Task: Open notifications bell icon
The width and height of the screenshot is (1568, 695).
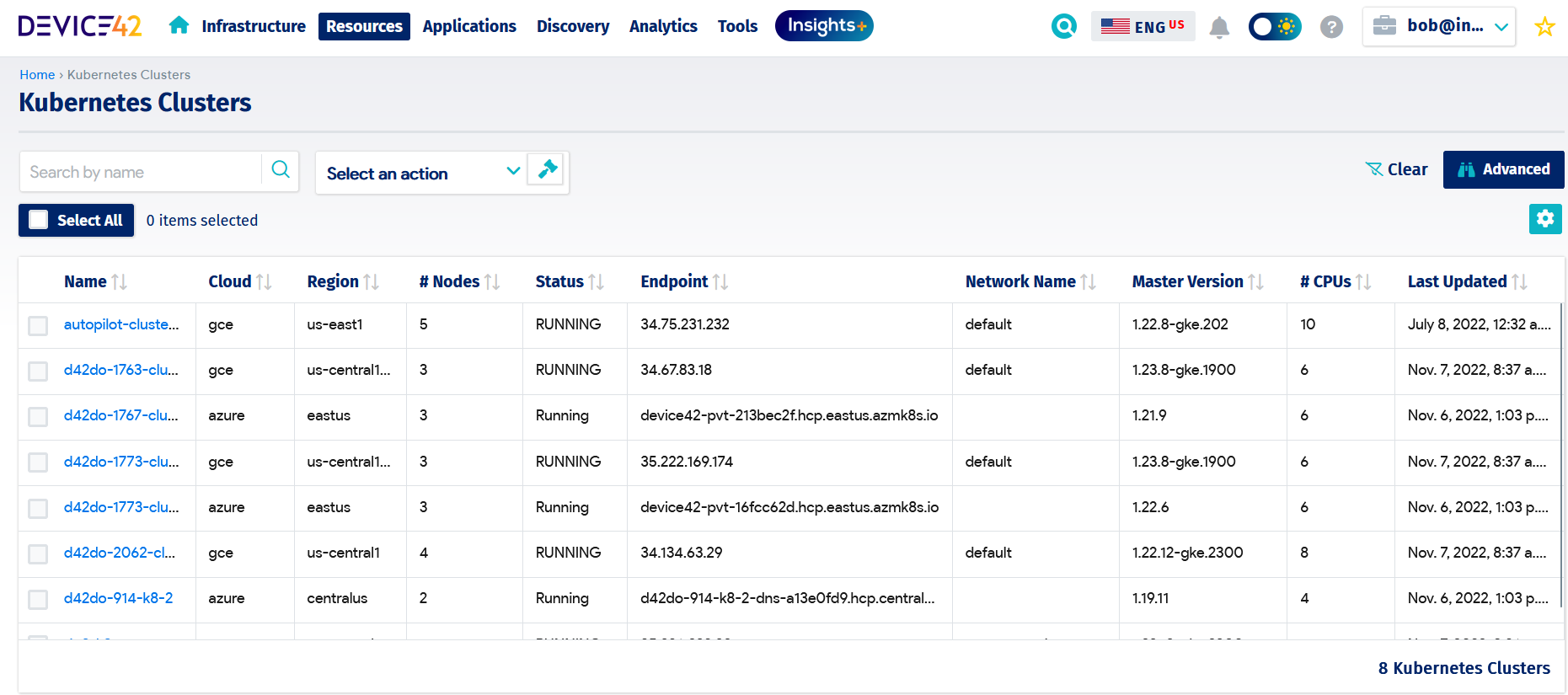Action: [x=1219, y=27]
